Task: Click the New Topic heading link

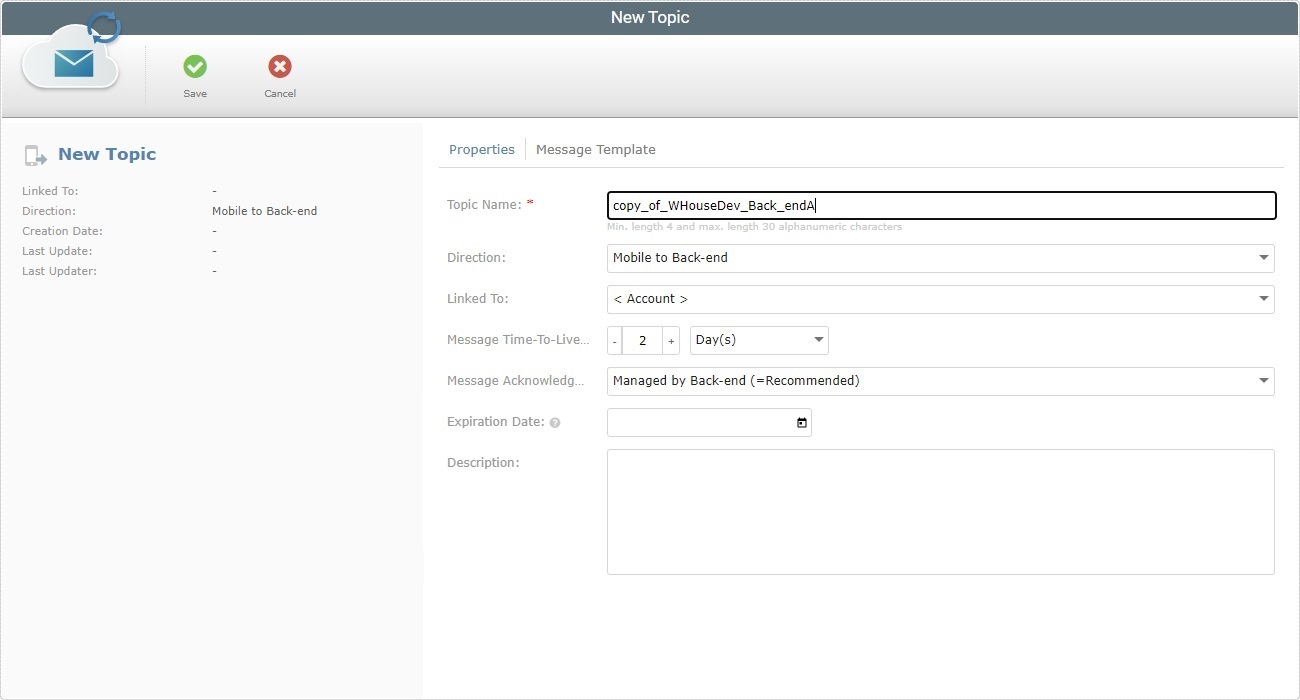Action: coord(106,154)
